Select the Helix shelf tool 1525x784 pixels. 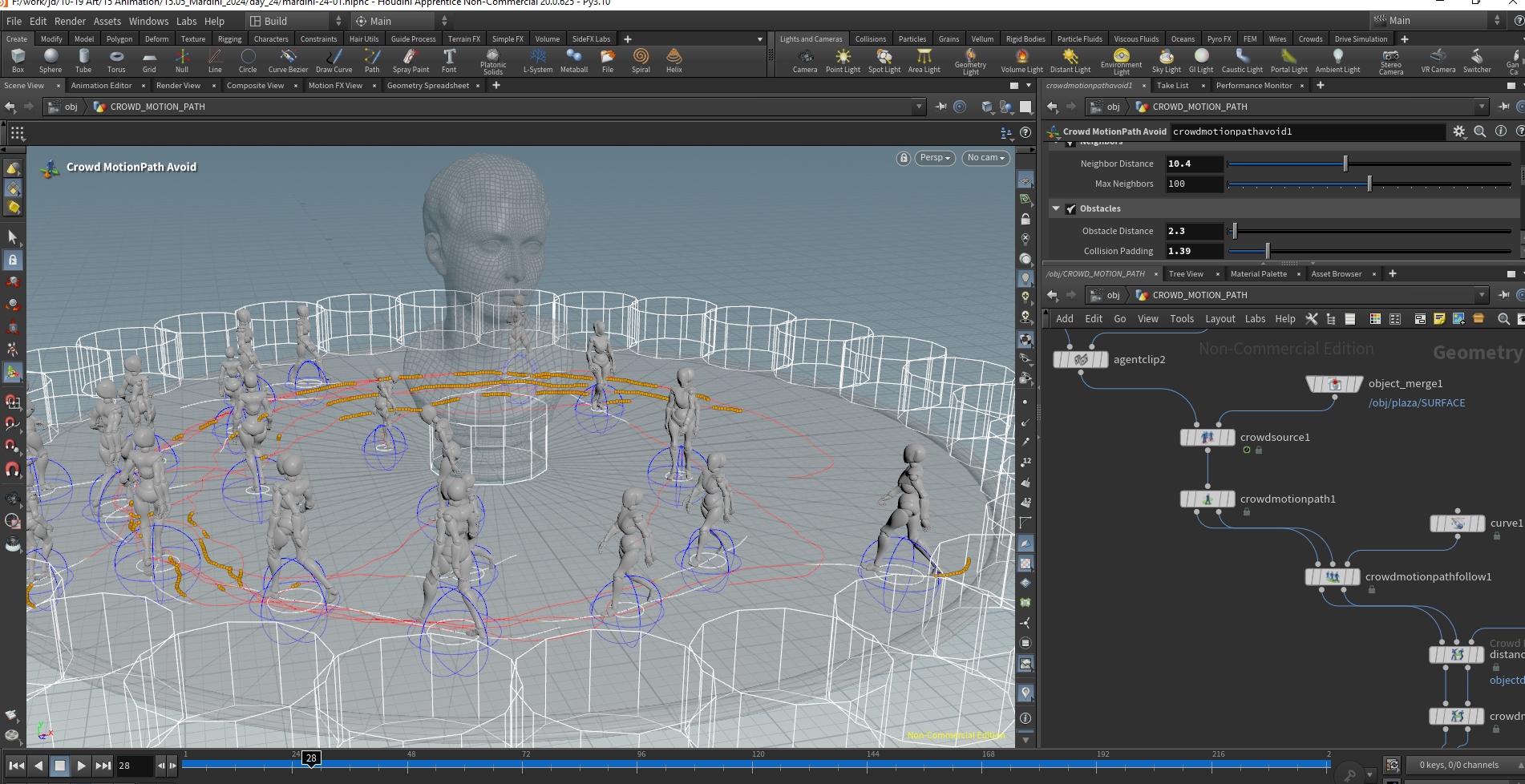tap(674, 60)
